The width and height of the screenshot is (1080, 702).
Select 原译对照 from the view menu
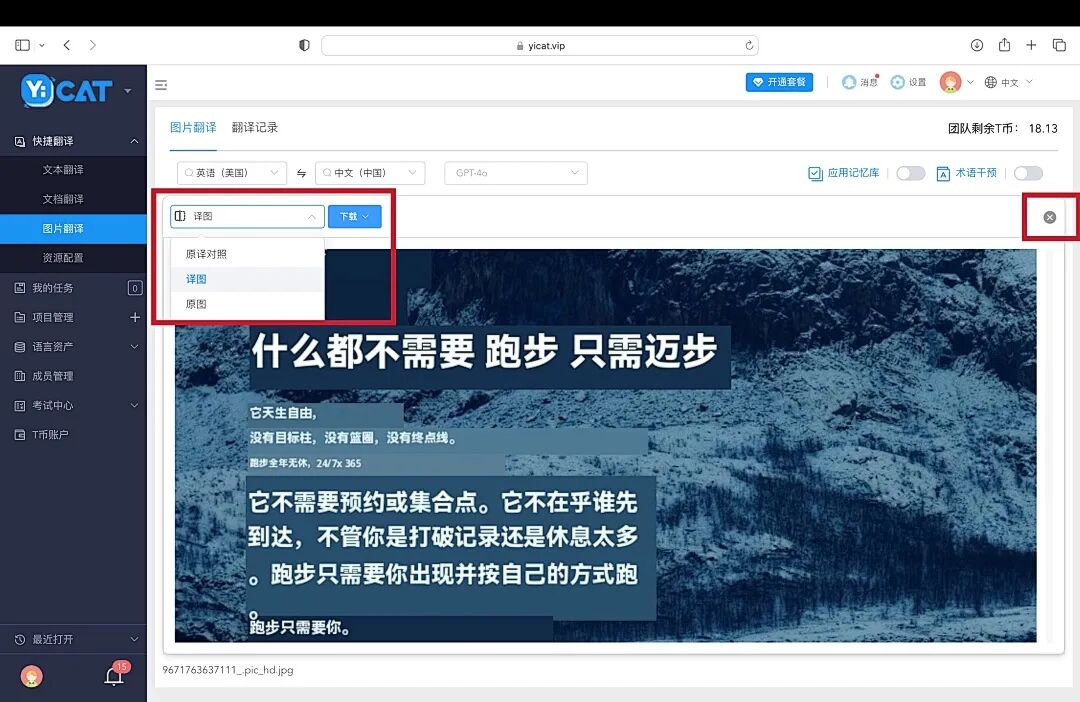206,254
